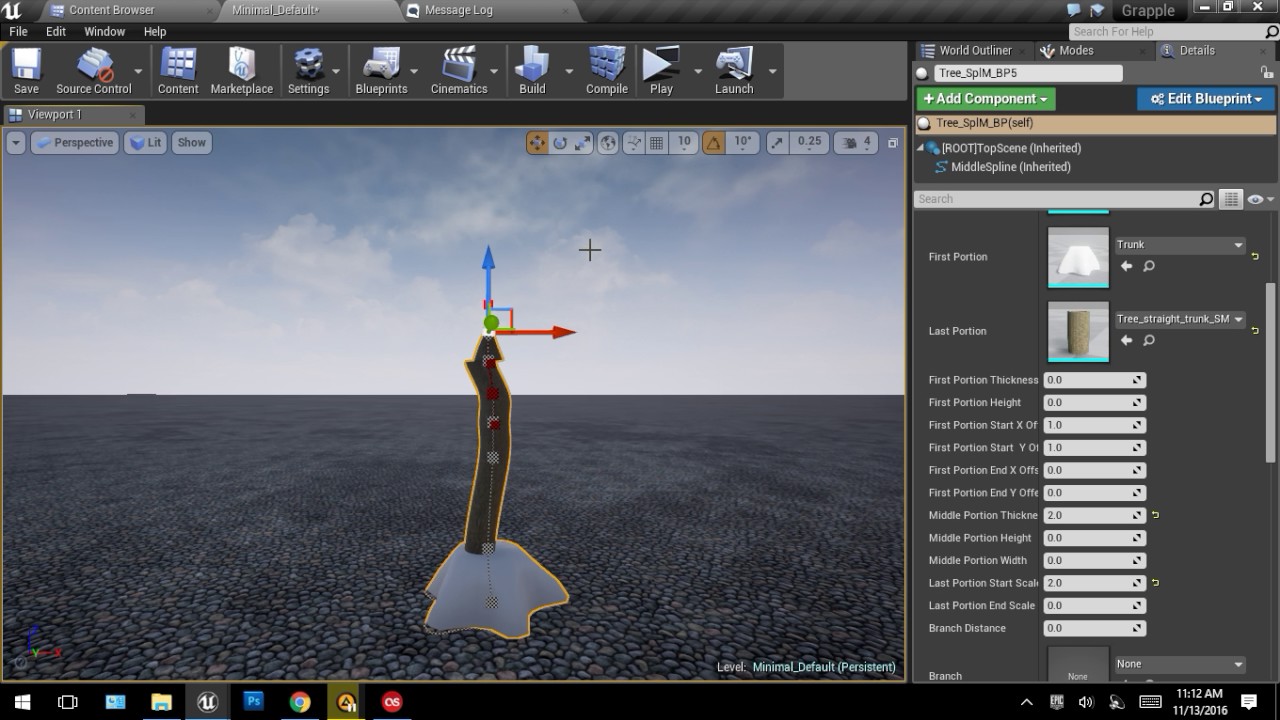Compile the blueprint
The height and width of the screenshot is (720, 1280).
click(x=606, y=71)
